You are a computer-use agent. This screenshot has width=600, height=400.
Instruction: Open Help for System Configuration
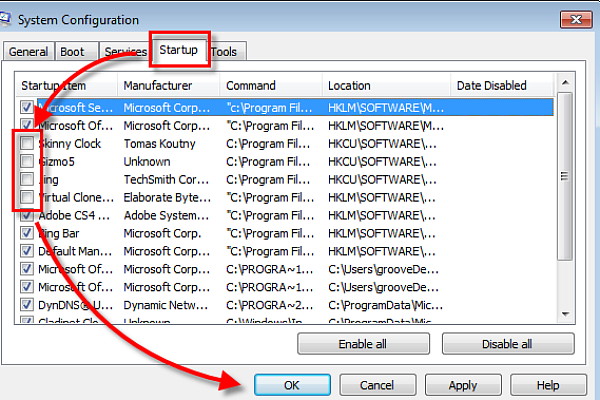[x=548, y=385]
